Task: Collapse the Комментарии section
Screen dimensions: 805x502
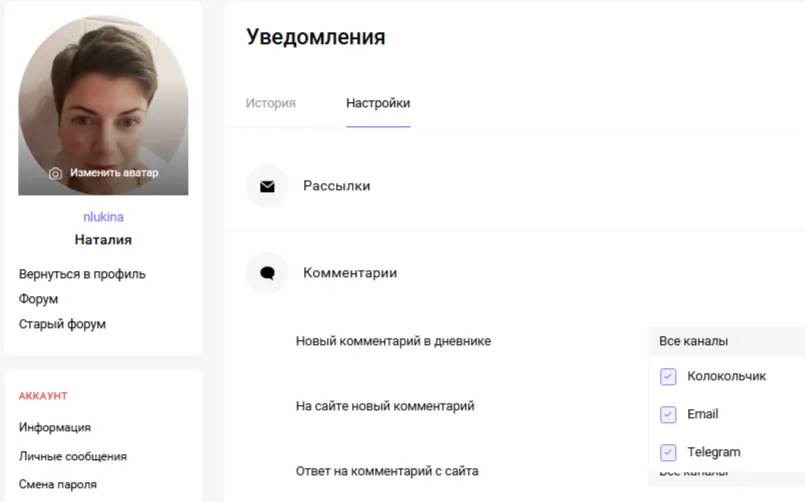Action: (350, 273)
